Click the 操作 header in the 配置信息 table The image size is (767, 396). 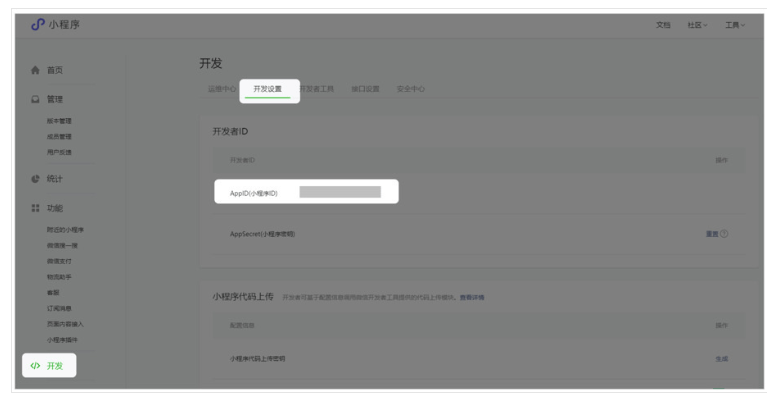pyautogui.click(x=722, y=325)
